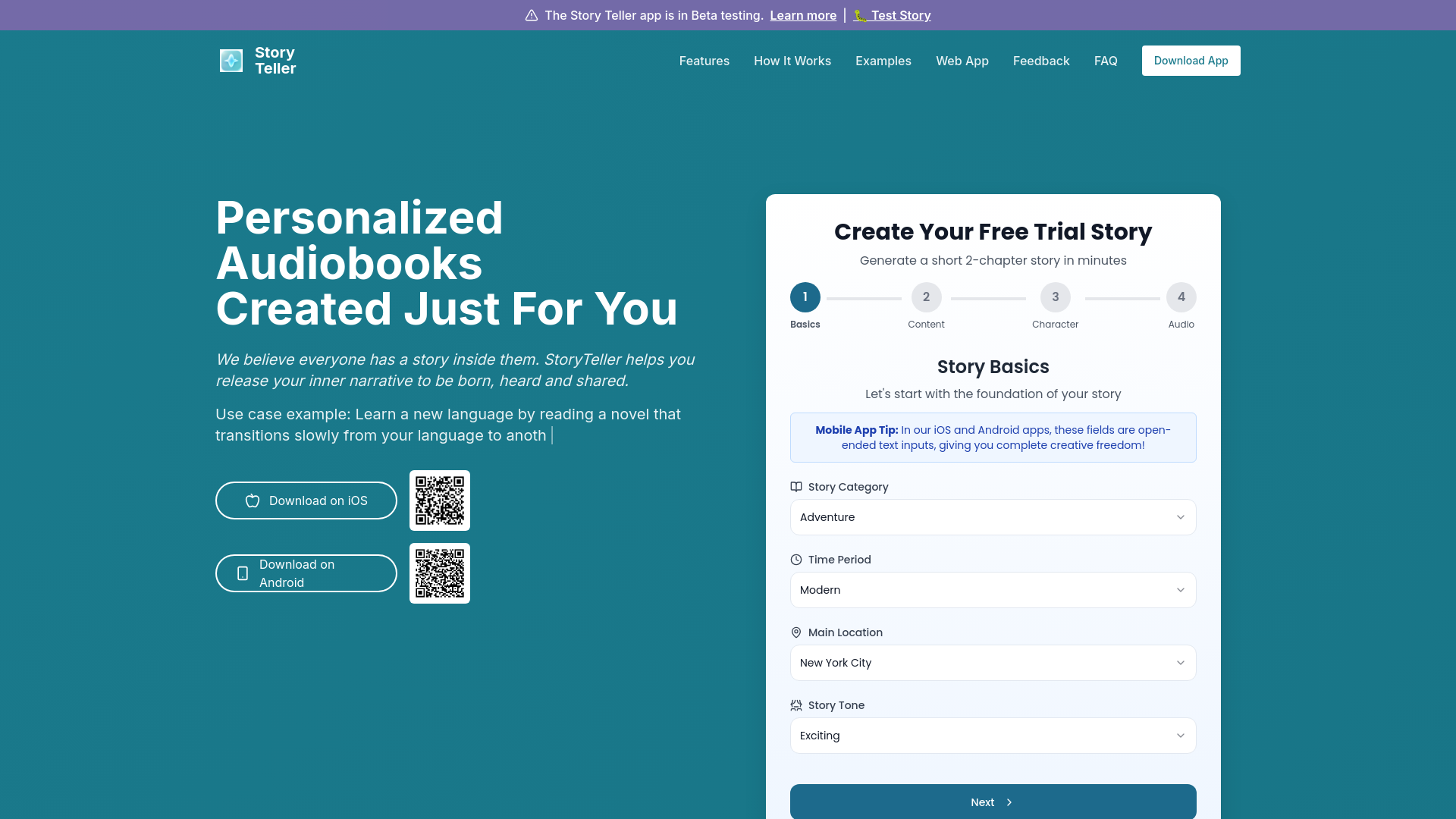Follow the Learn more link in the banner

(803, 15)
